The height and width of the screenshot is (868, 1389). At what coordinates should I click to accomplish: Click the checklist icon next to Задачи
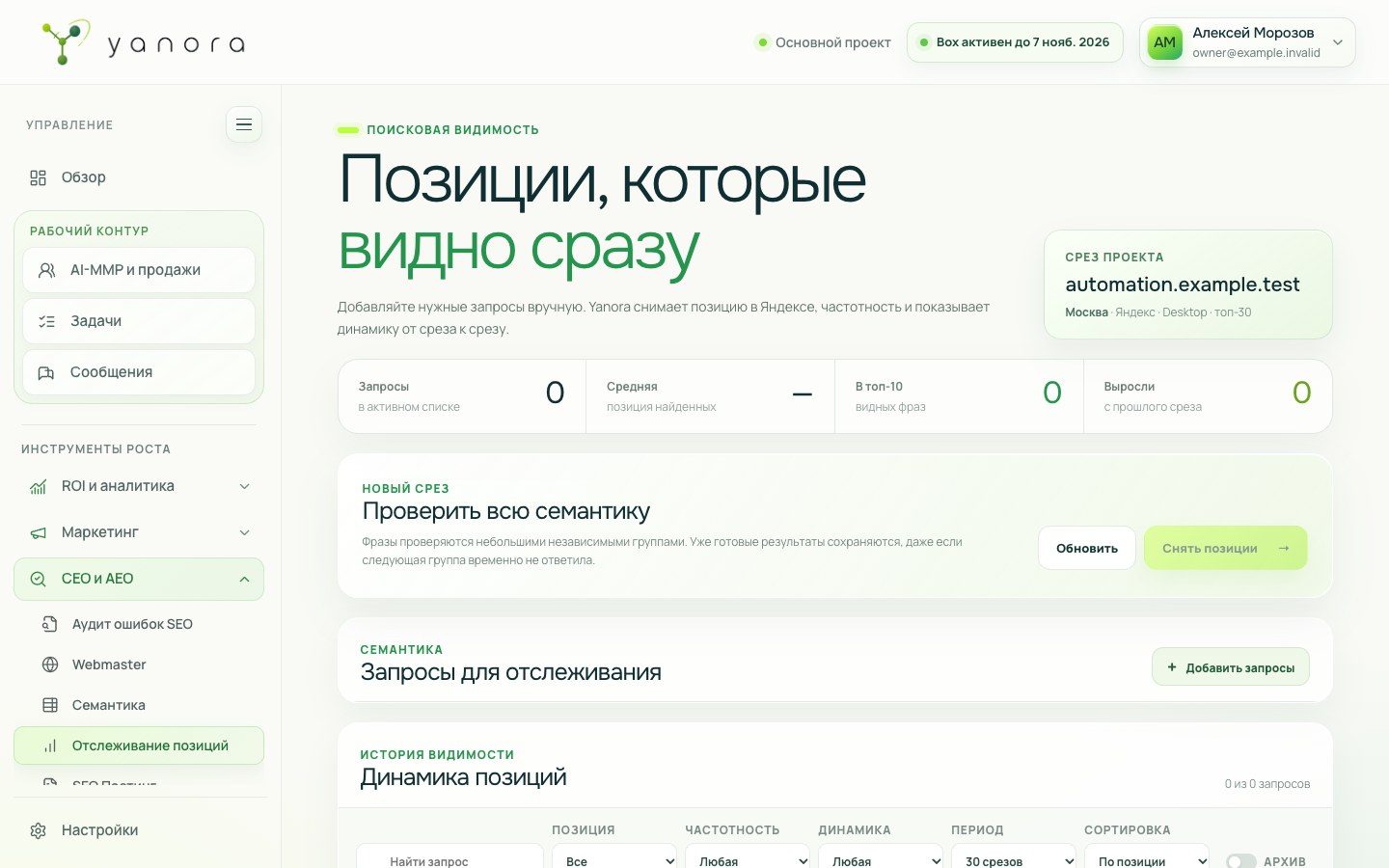pos(46,321)
